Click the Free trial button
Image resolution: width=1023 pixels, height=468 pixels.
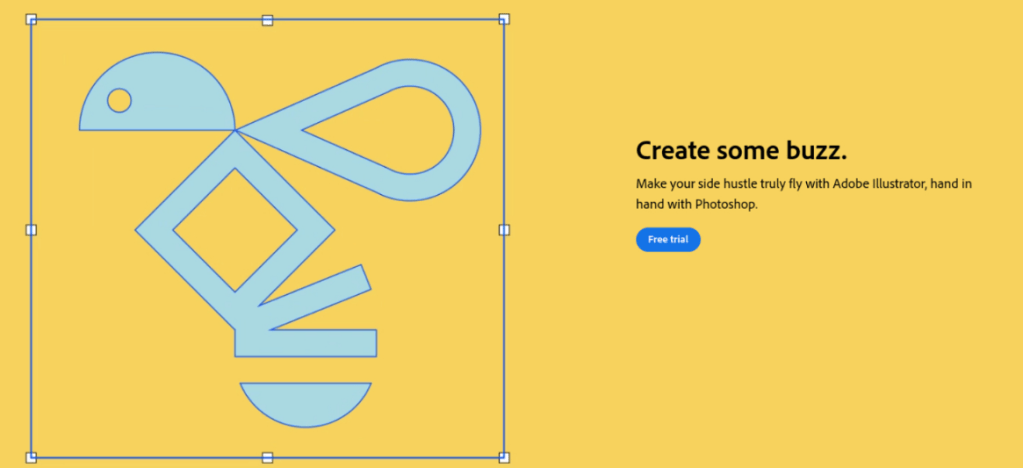pos(668,240)
